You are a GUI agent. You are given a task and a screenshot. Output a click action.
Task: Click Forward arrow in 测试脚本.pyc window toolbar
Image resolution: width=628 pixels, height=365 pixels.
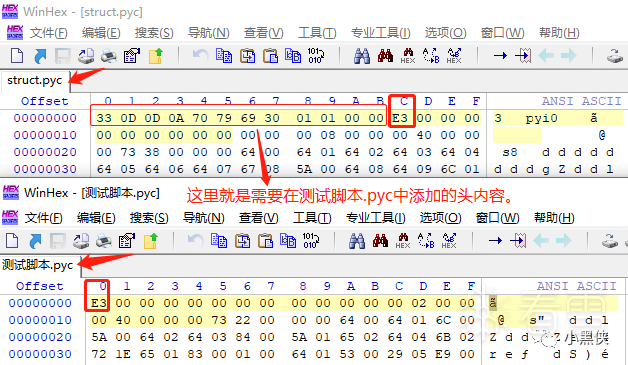click(x=564, y=241)
